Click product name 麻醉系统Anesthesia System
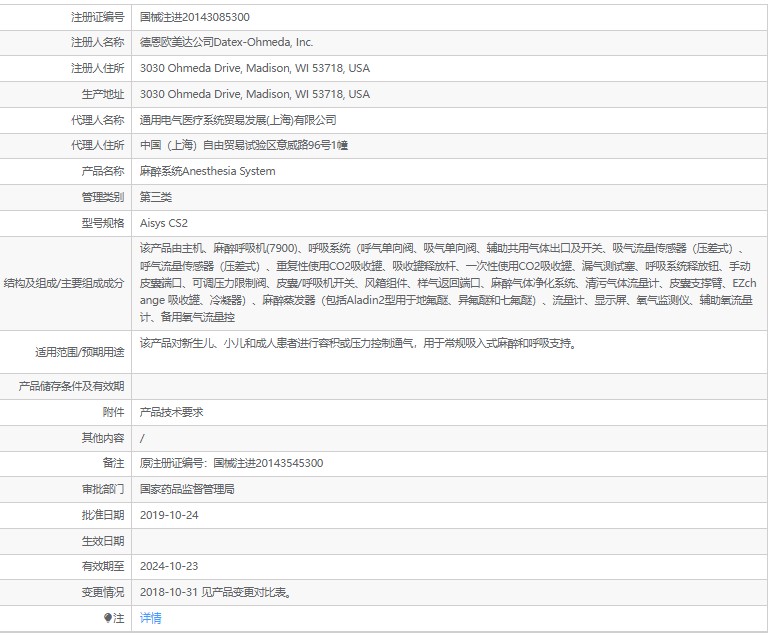Screen dimensions: 769x638 tap(207, 171)
